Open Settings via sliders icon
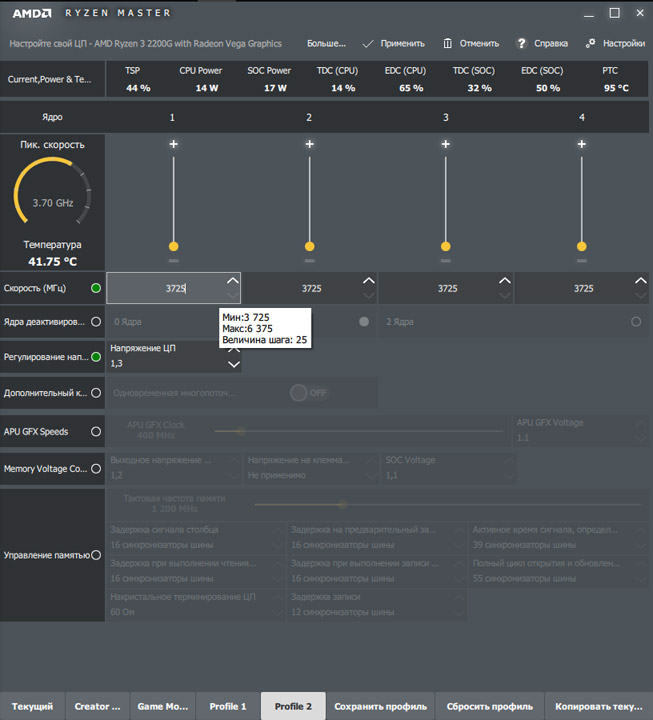 591,44
